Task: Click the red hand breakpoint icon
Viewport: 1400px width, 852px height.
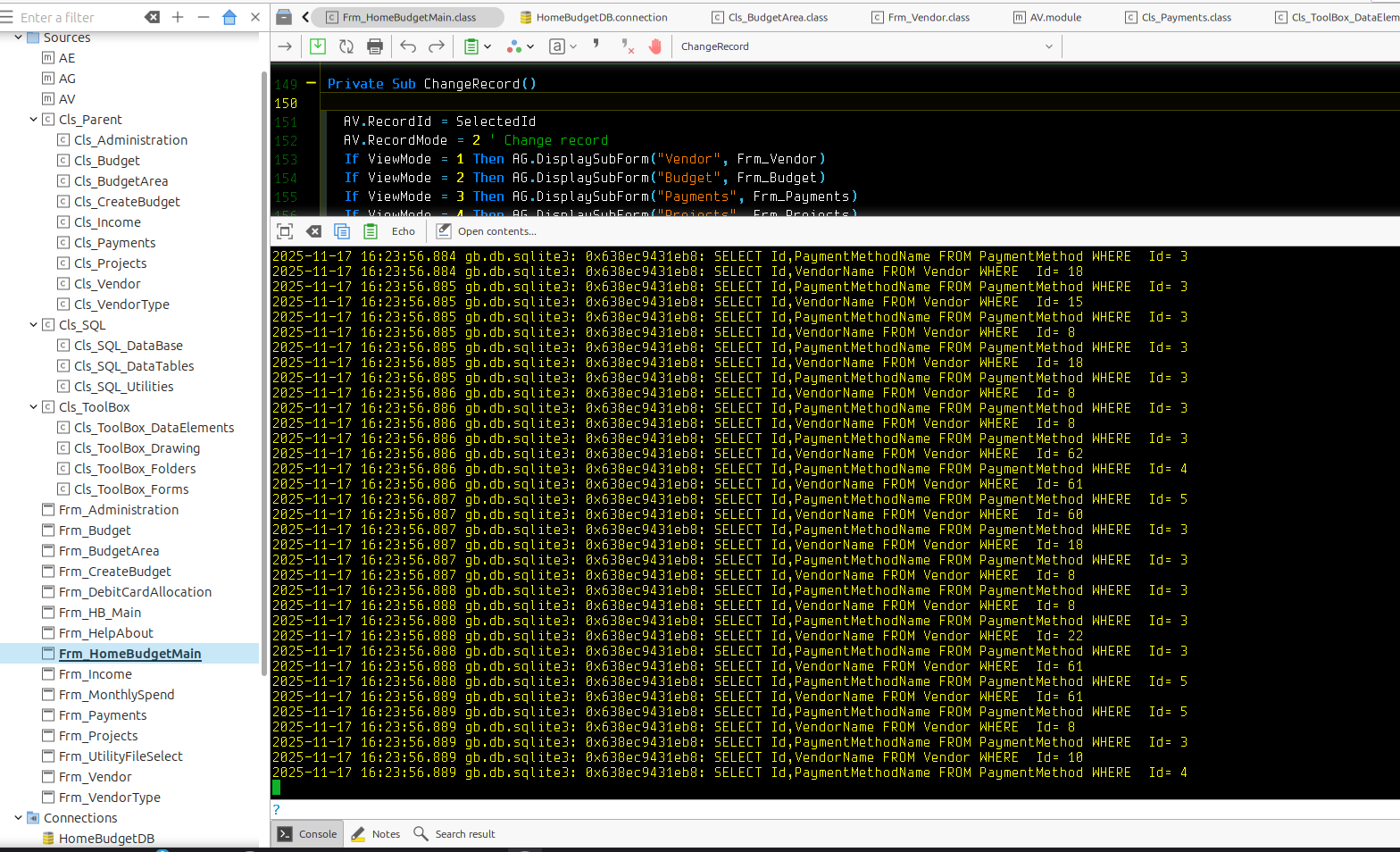Action: 655,46
